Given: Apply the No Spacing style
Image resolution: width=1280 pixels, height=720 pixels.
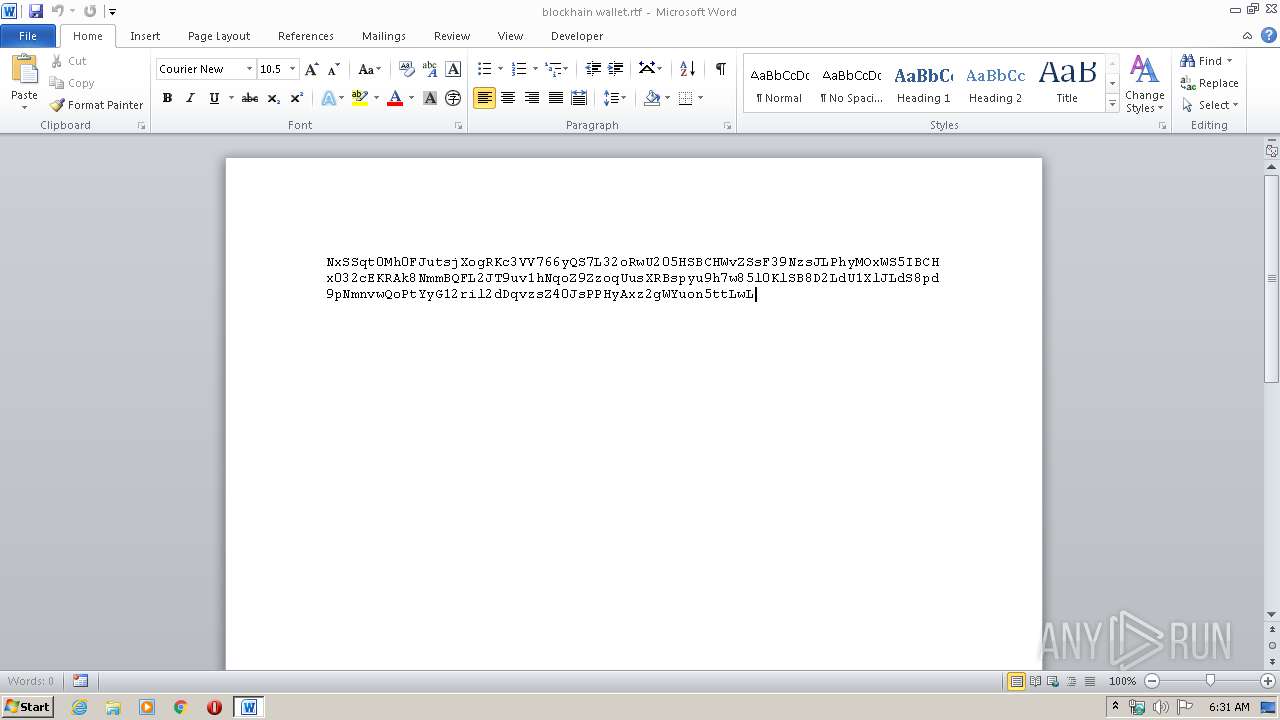Looking at the screenshot, I should point(851,84).
